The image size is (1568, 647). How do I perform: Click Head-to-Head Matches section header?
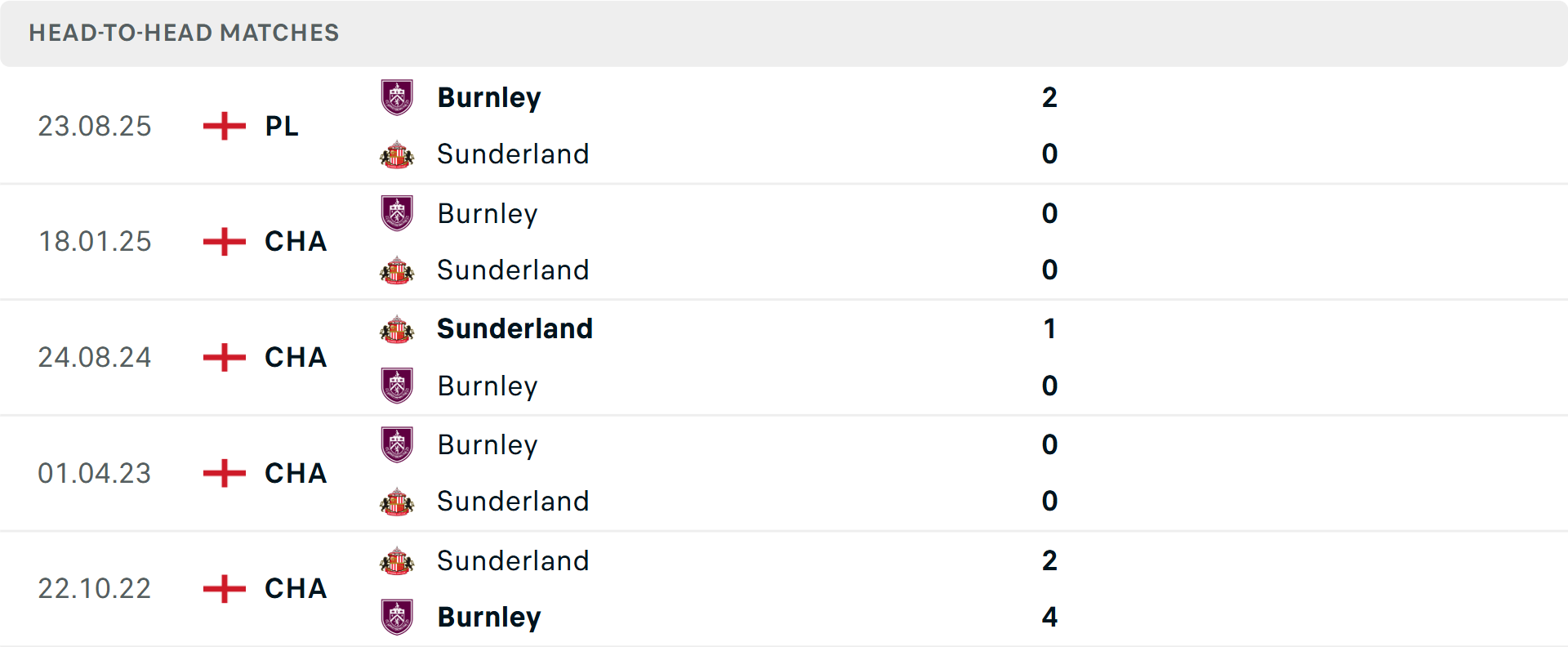click(184, 33)
